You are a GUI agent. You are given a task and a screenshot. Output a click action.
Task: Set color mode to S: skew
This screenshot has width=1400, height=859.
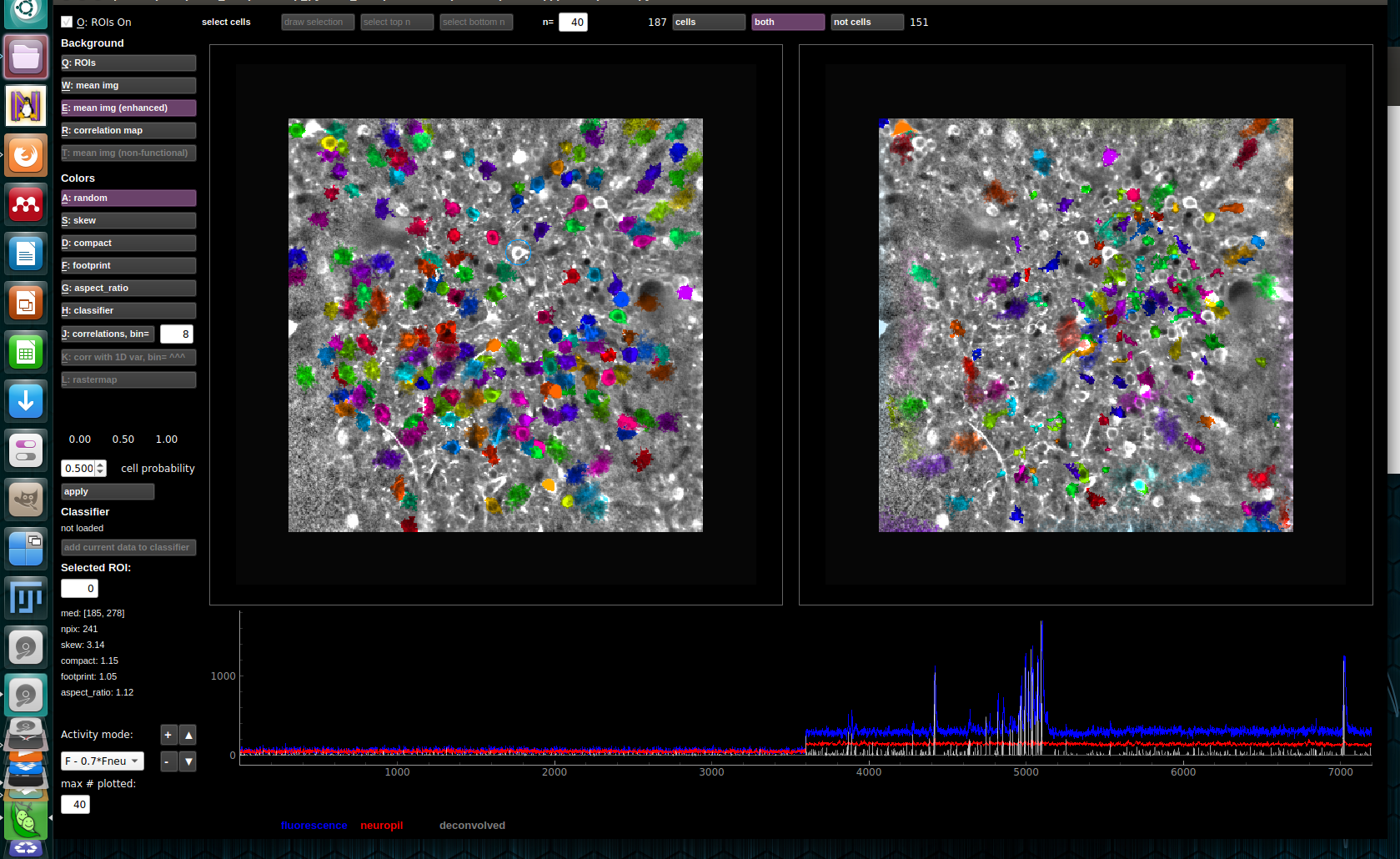128,220
